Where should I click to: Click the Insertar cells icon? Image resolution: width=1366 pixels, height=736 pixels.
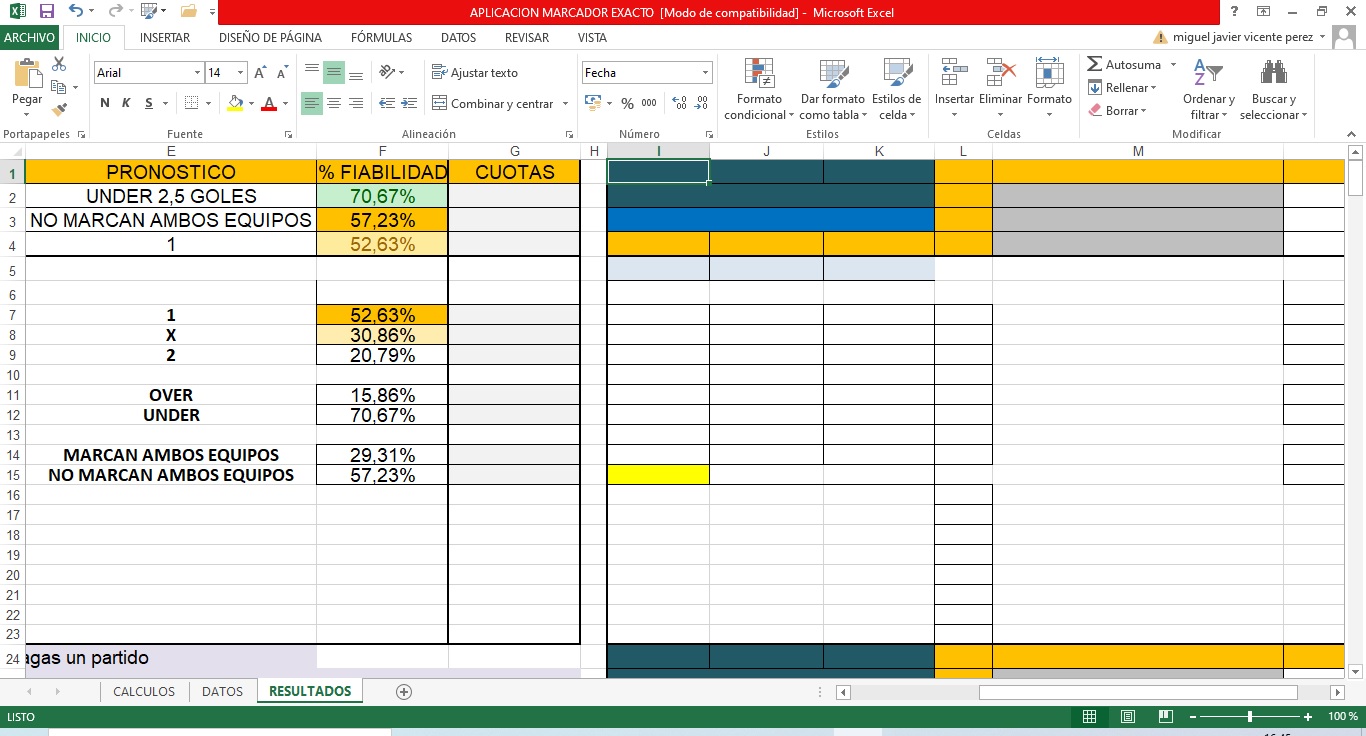click(x=954, y=74)
